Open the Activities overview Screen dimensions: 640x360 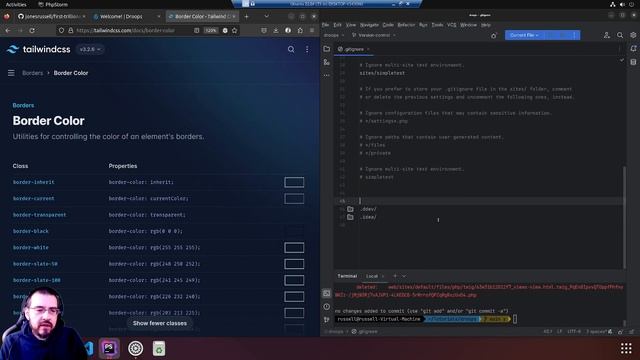pyautogui.click(x=16, y=4)
